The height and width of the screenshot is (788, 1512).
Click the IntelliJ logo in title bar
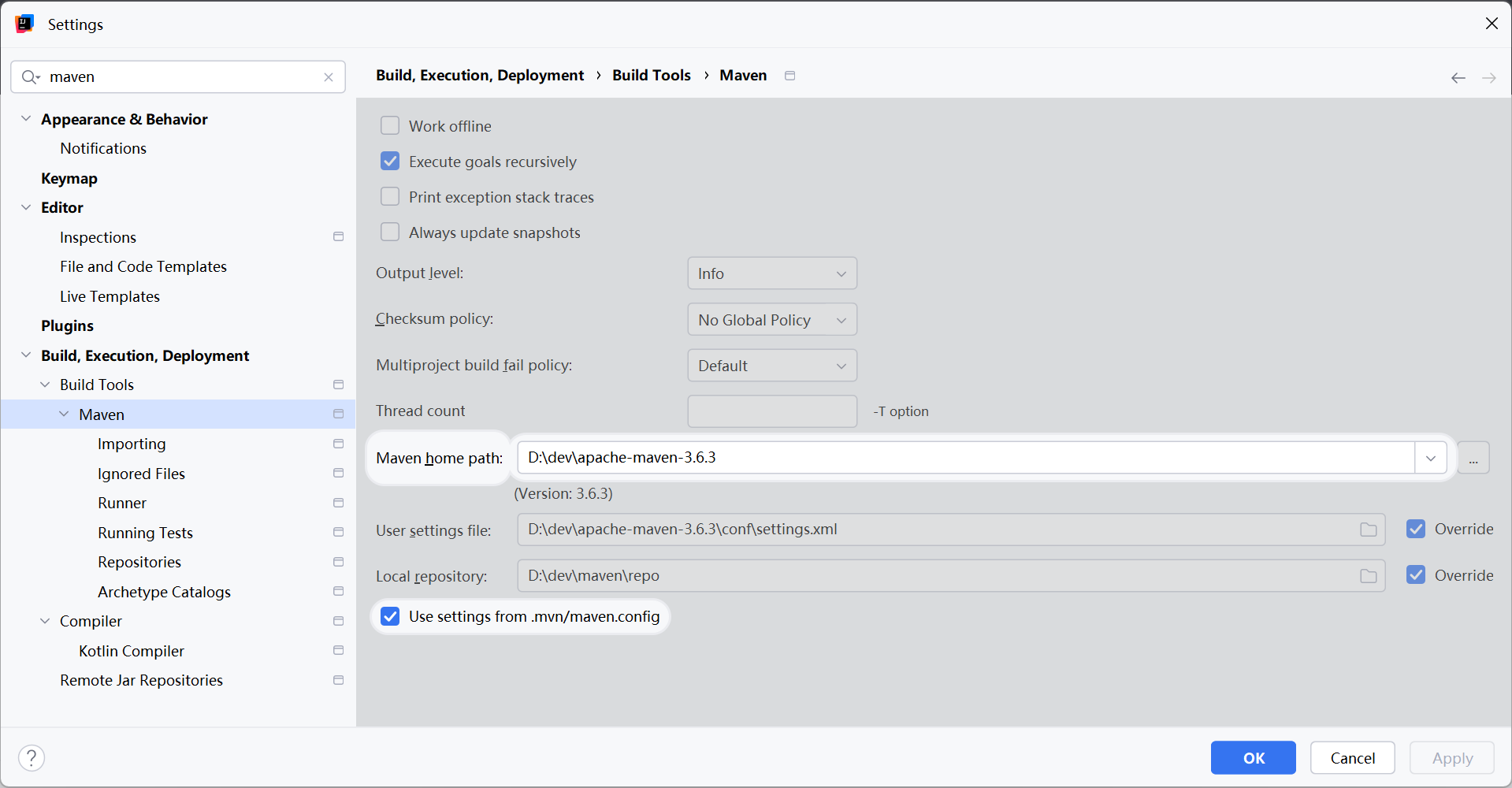click(x=24, y=24)
